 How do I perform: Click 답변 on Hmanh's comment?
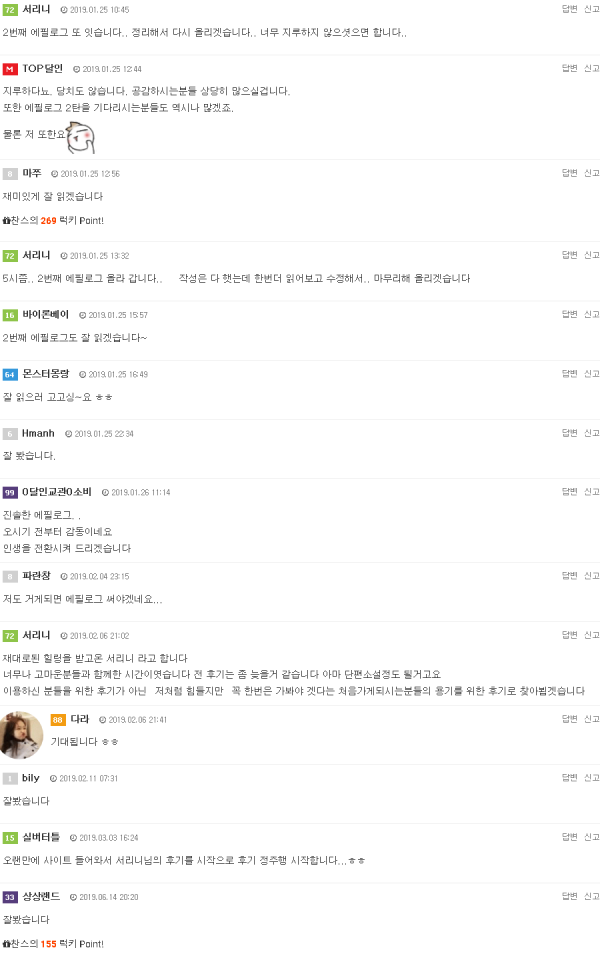[569, 433]
